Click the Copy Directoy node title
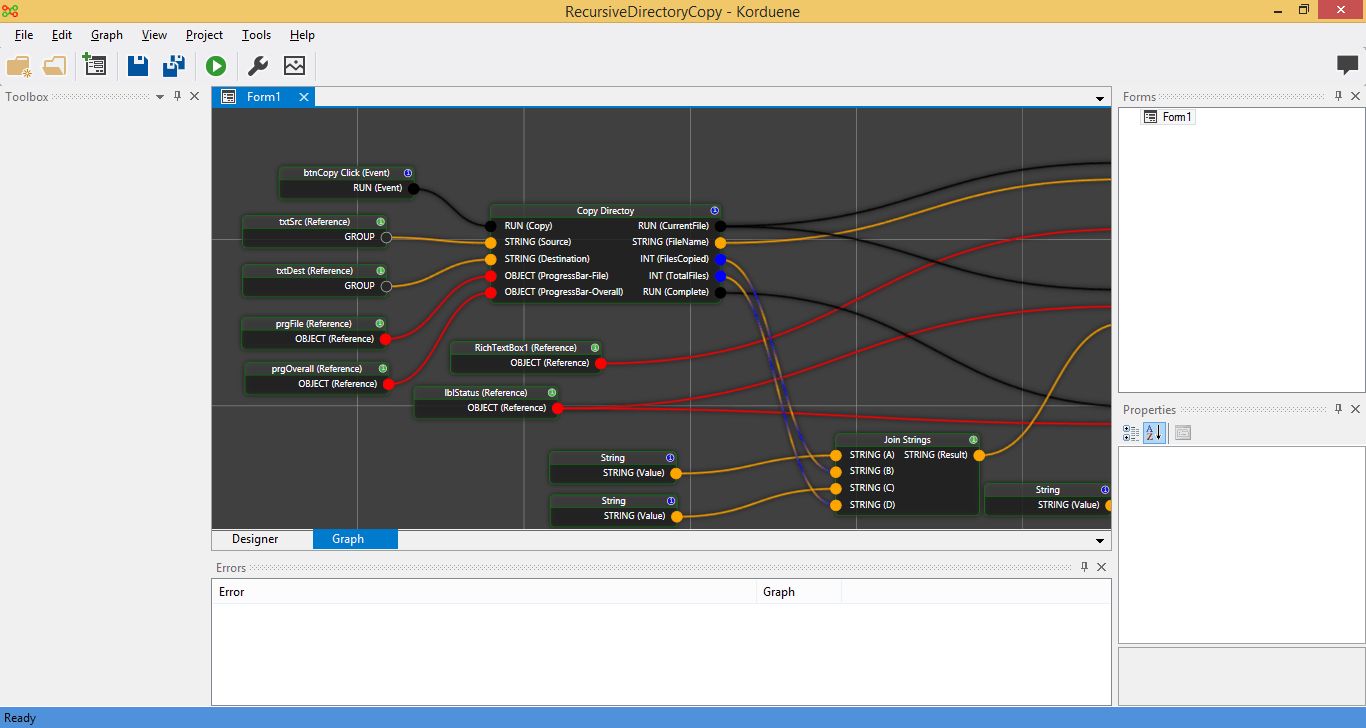Viewport: 1366px width, 728px height. (605, 211)
